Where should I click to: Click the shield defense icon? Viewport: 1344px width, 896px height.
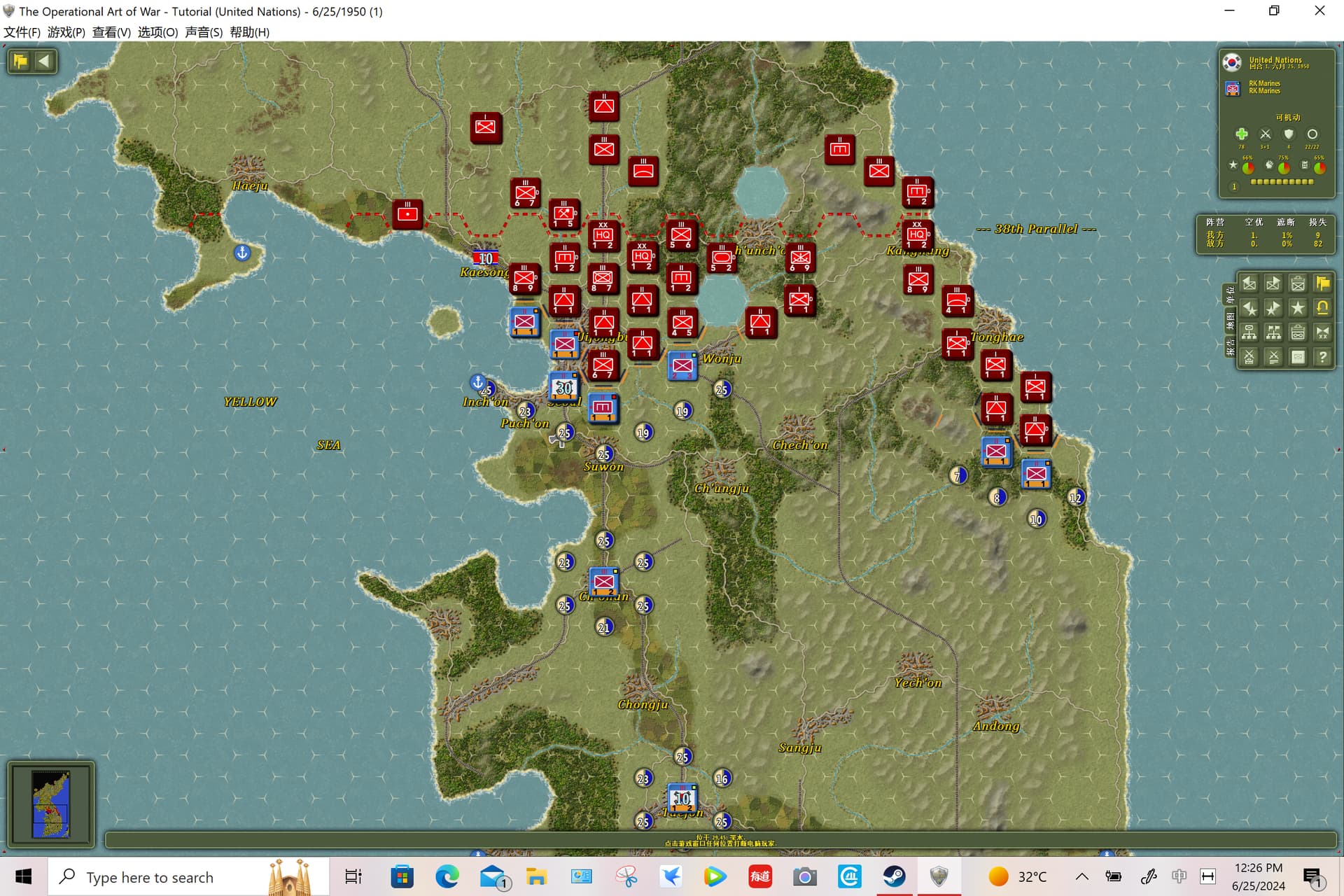[1289, 134]
